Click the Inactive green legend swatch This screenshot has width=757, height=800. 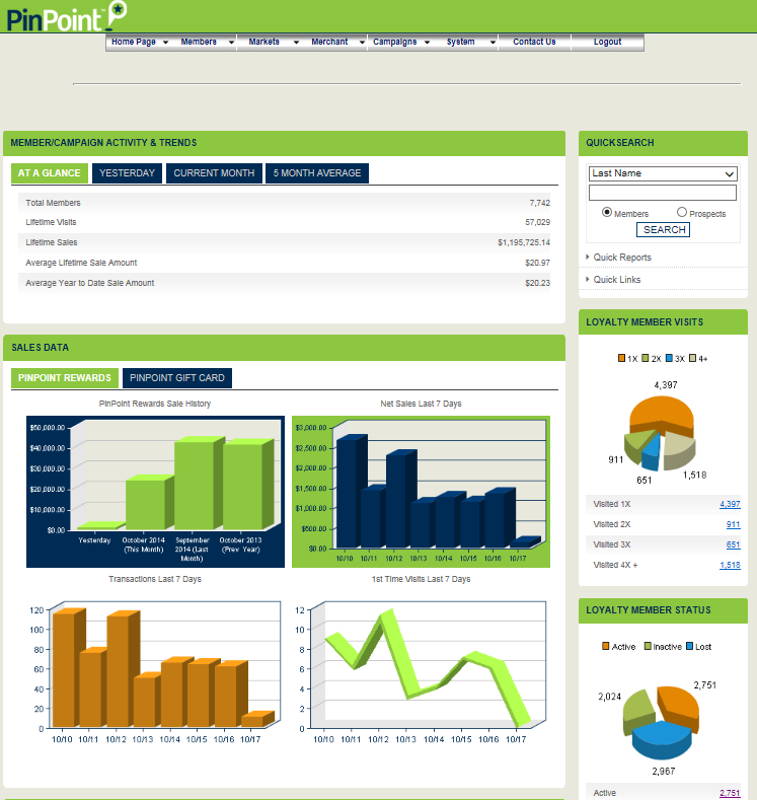(647, 646)
